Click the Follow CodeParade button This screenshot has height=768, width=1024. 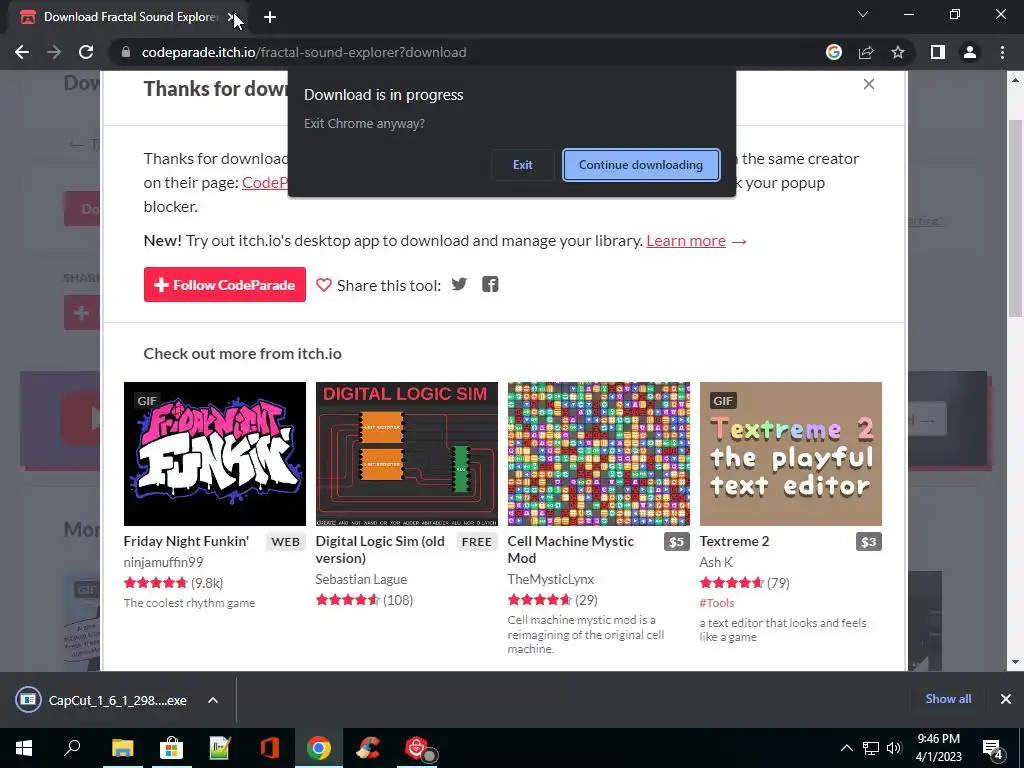pyautogui.click(x=225, y=285)
